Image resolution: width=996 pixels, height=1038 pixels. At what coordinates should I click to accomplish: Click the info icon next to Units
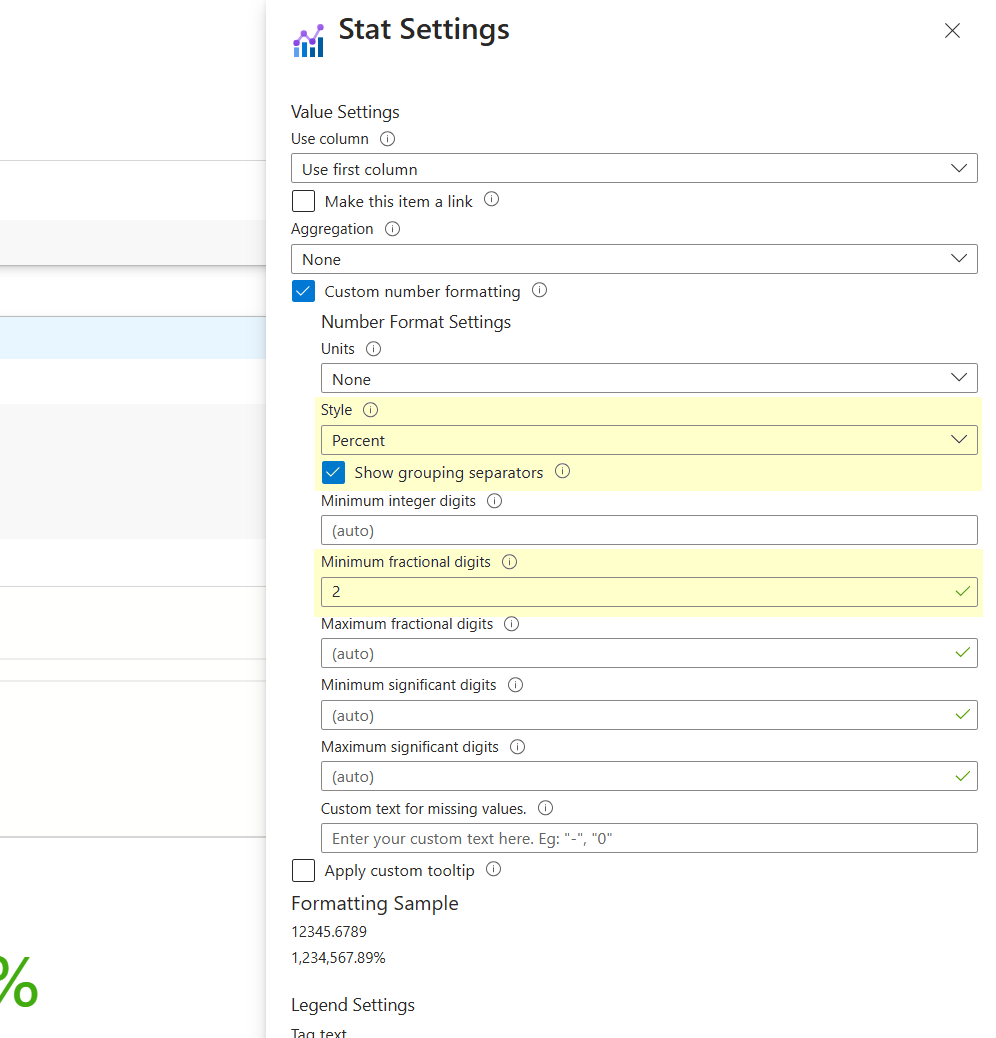pos(374,349)
